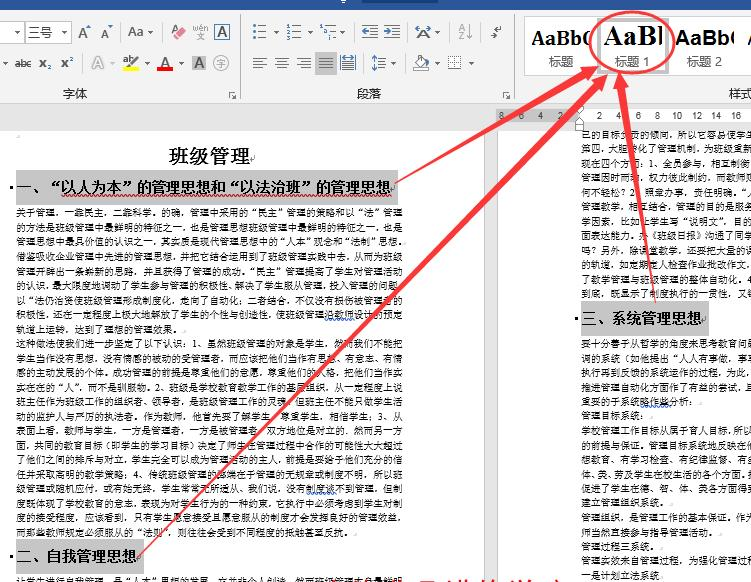Apply the red font color
This screenshot has width=751, height=582.
pyautogui.click(x=165, y=63)
